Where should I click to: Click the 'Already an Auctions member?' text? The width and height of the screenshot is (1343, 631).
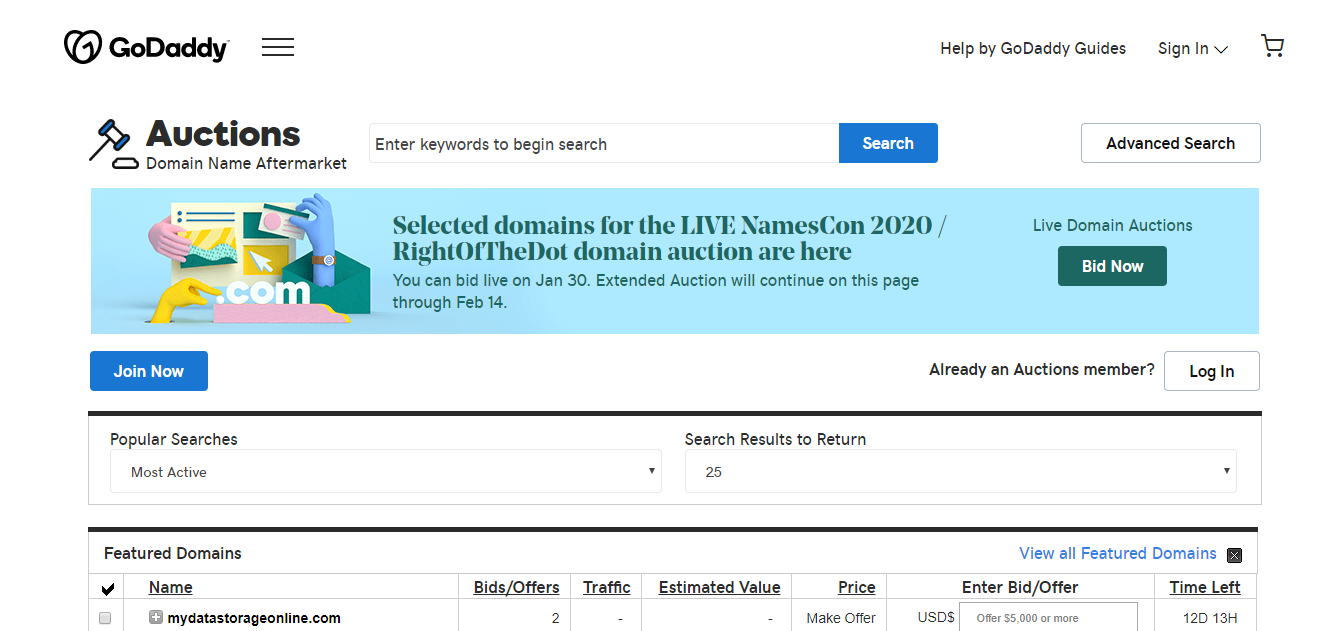point(1042,370)
